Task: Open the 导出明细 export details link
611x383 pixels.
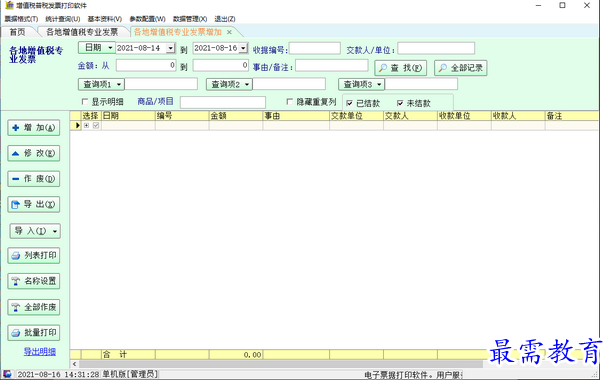Action: pos(40,351)
